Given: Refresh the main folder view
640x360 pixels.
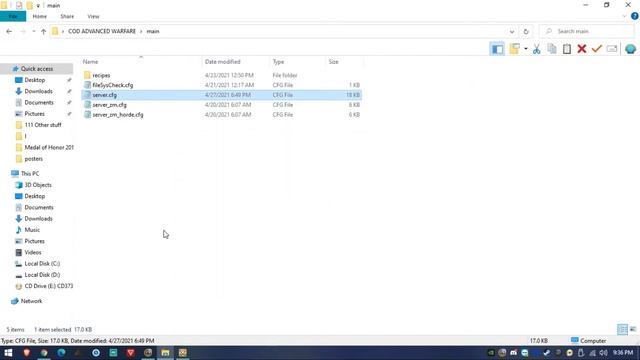Looking at the screenshot, I should point(526,31).
